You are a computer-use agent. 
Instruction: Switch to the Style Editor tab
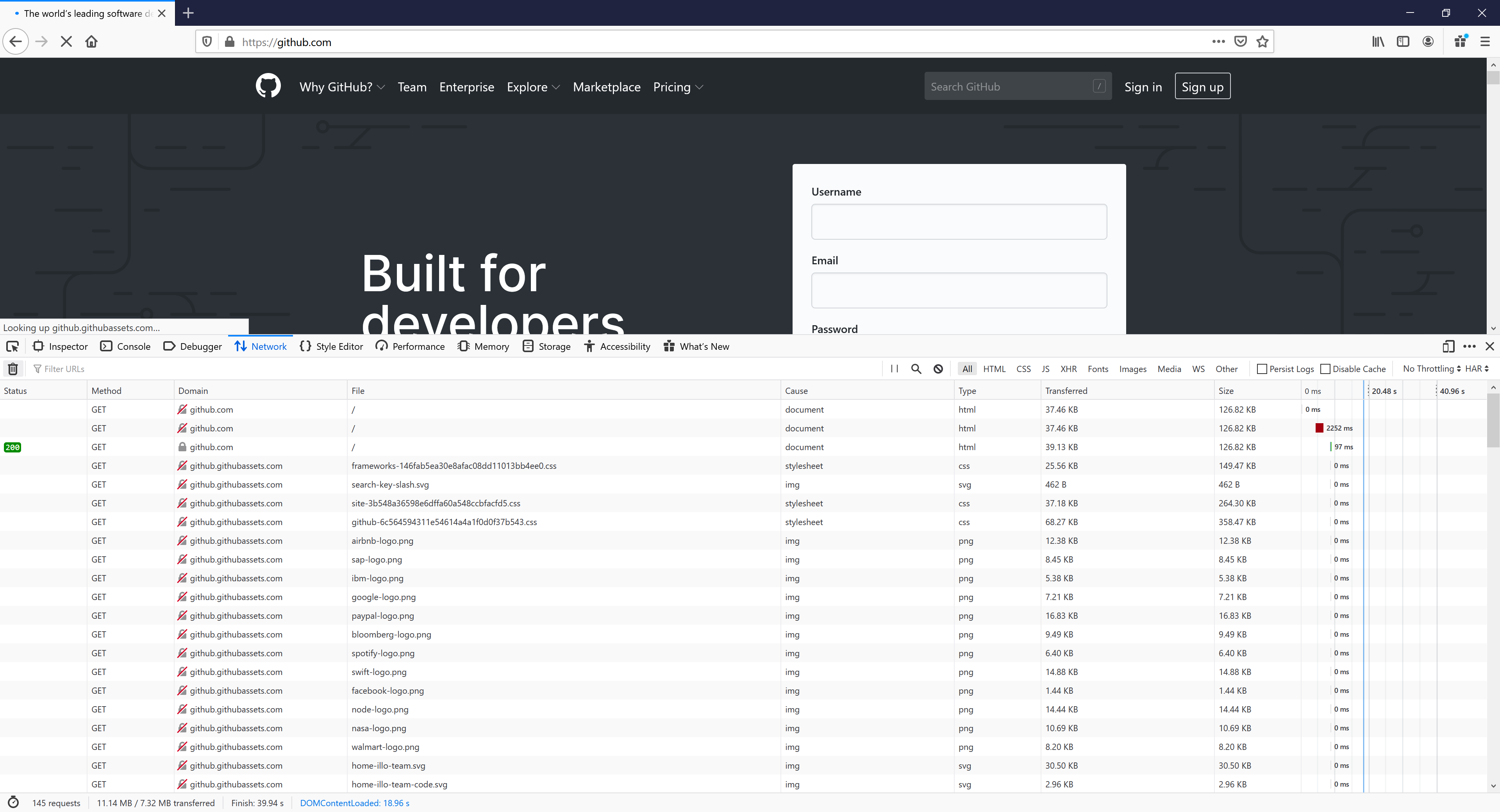pos(331,347)
